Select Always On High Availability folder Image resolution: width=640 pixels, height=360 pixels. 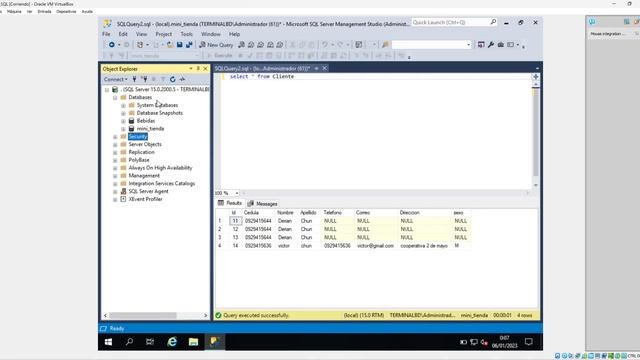pos(160,168)
